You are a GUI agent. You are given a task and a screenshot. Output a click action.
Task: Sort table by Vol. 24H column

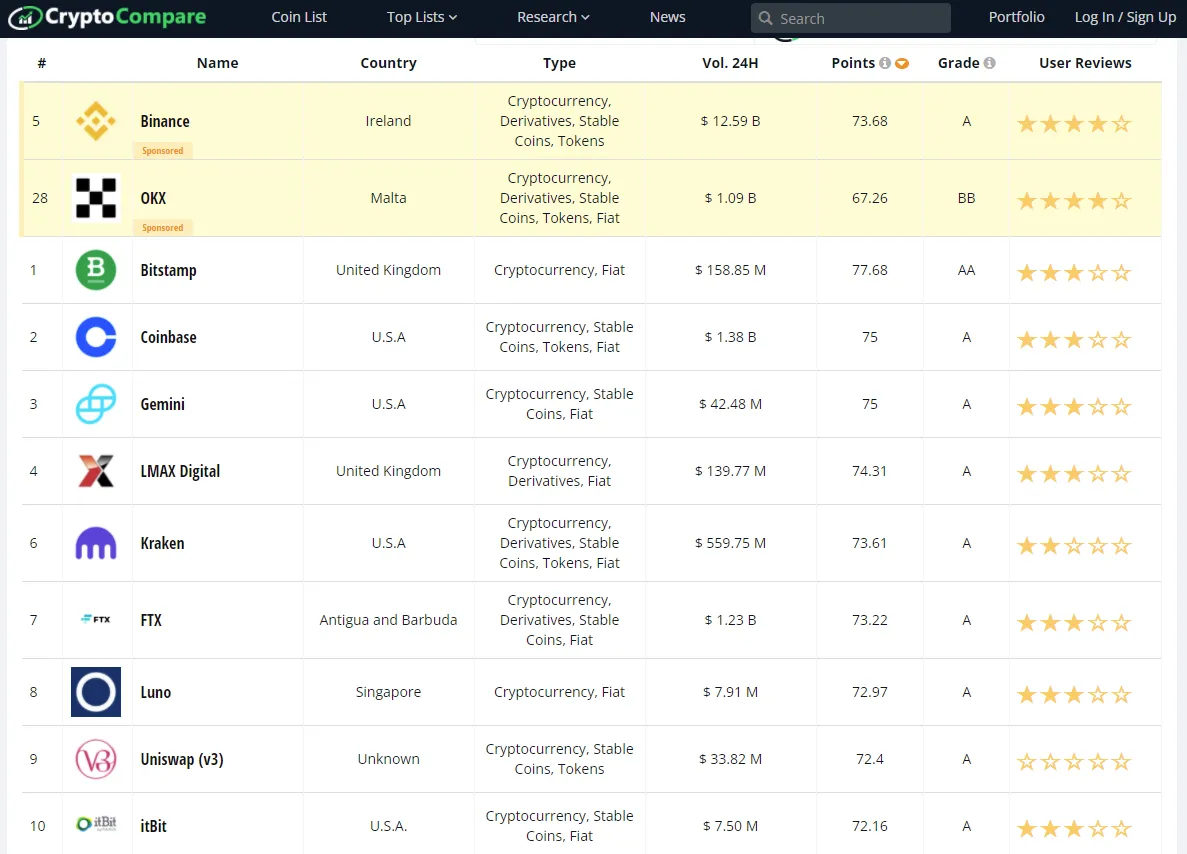coord(730,63)
